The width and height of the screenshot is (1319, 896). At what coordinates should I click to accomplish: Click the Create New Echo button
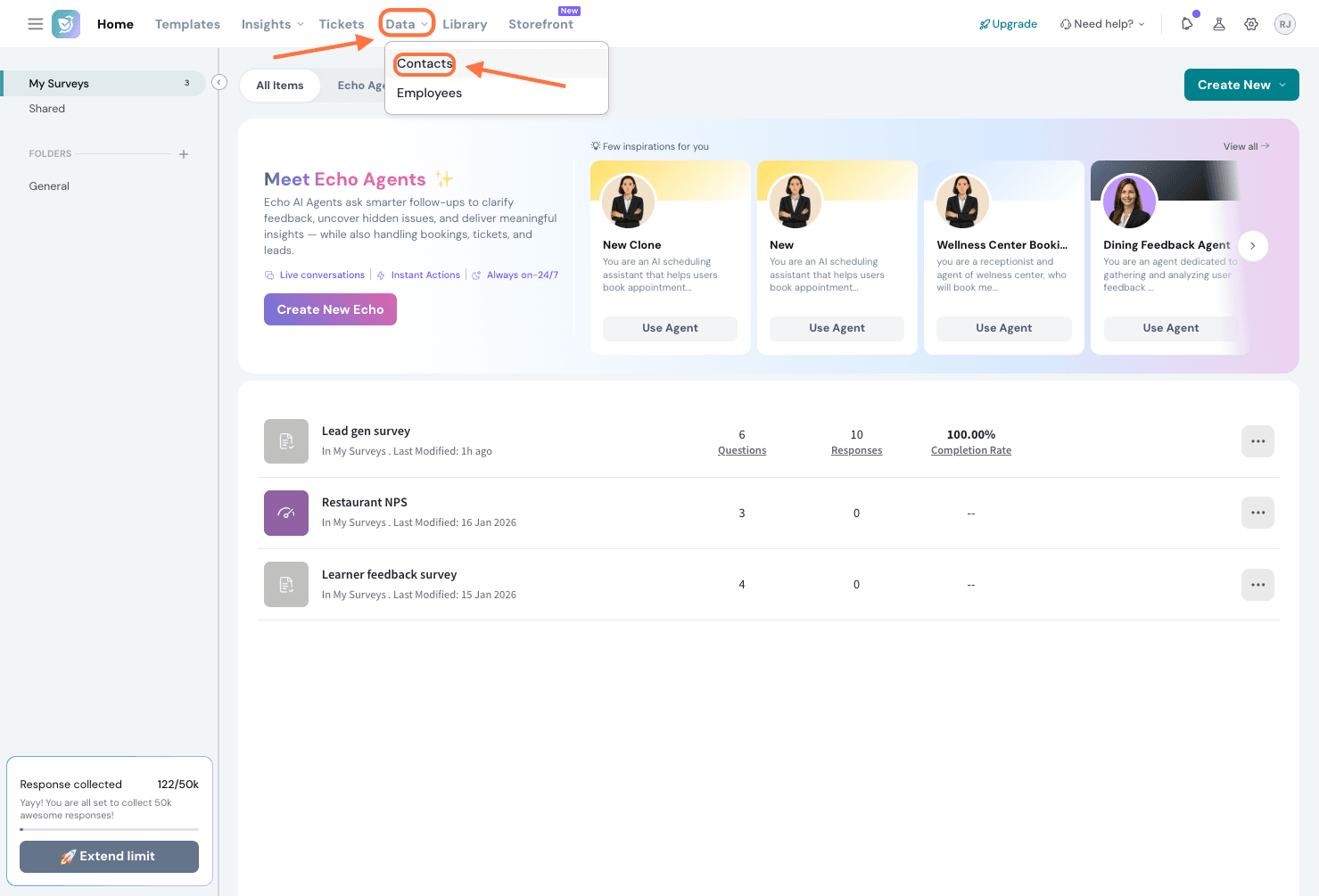tap(330, 309)
